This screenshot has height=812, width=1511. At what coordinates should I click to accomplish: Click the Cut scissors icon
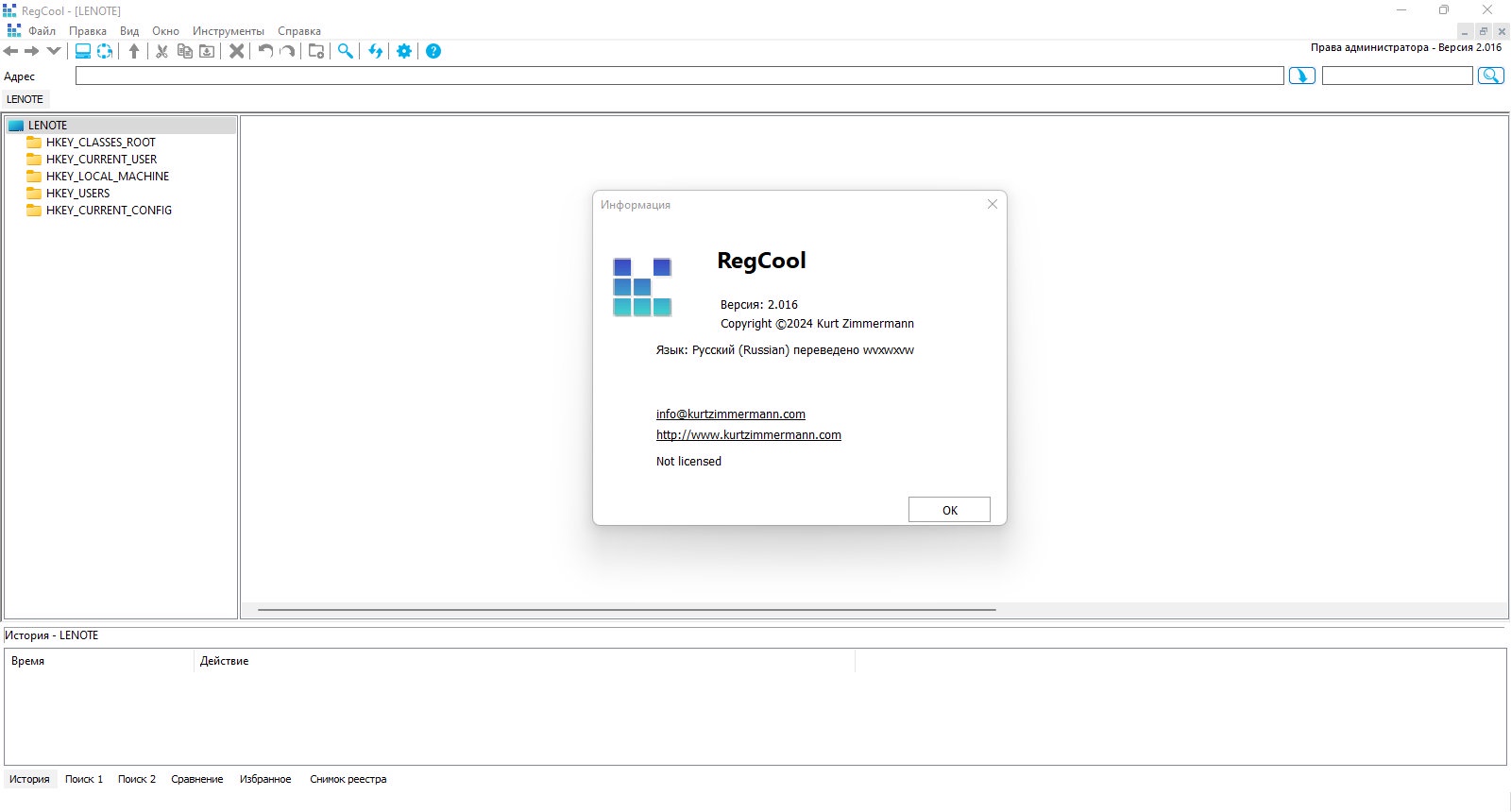(x=162, y=51)
